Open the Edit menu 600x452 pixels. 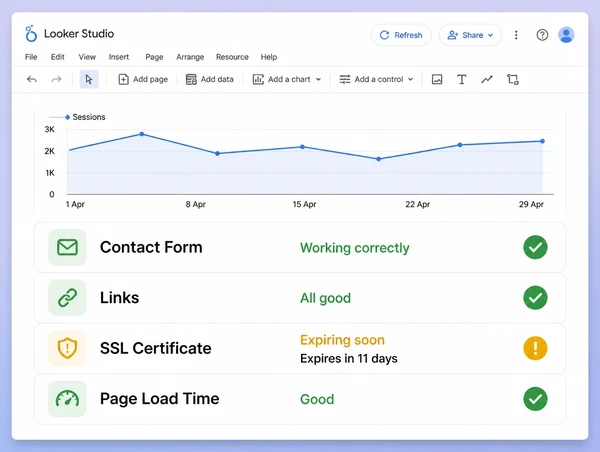(x=58, y=57)
